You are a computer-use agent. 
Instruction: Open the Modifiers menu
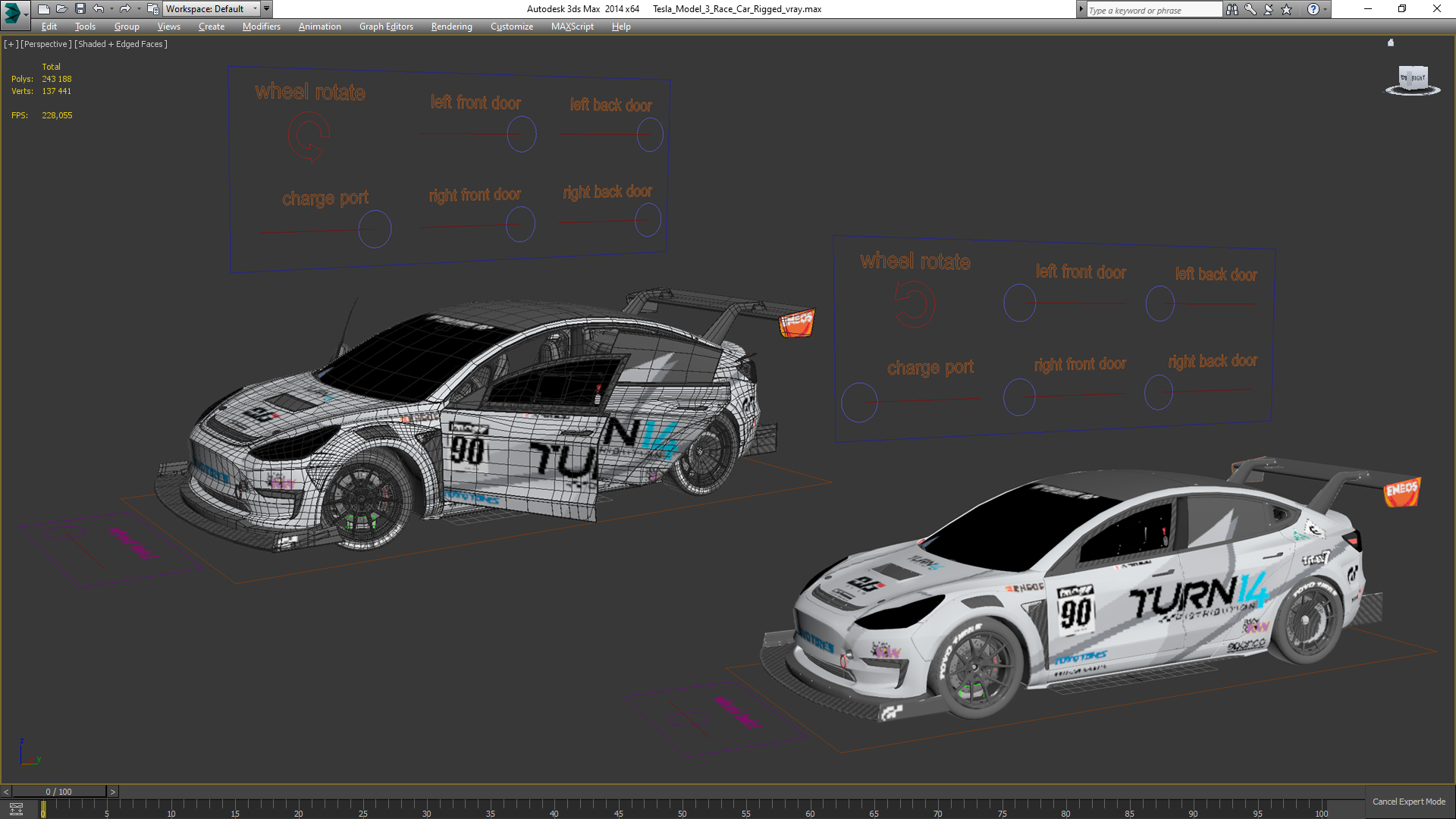pyautogui.click(x=262, y=27)
